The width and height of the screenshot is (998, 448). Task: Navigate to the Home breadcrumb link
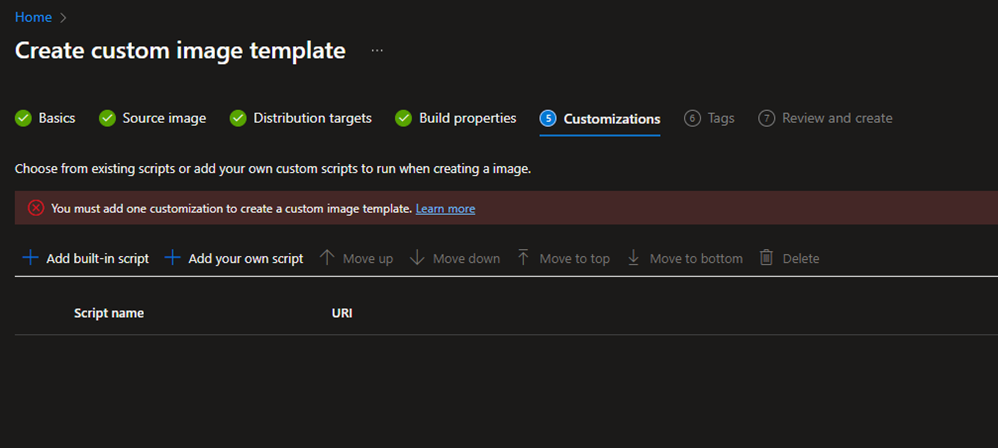pos(33,17)
